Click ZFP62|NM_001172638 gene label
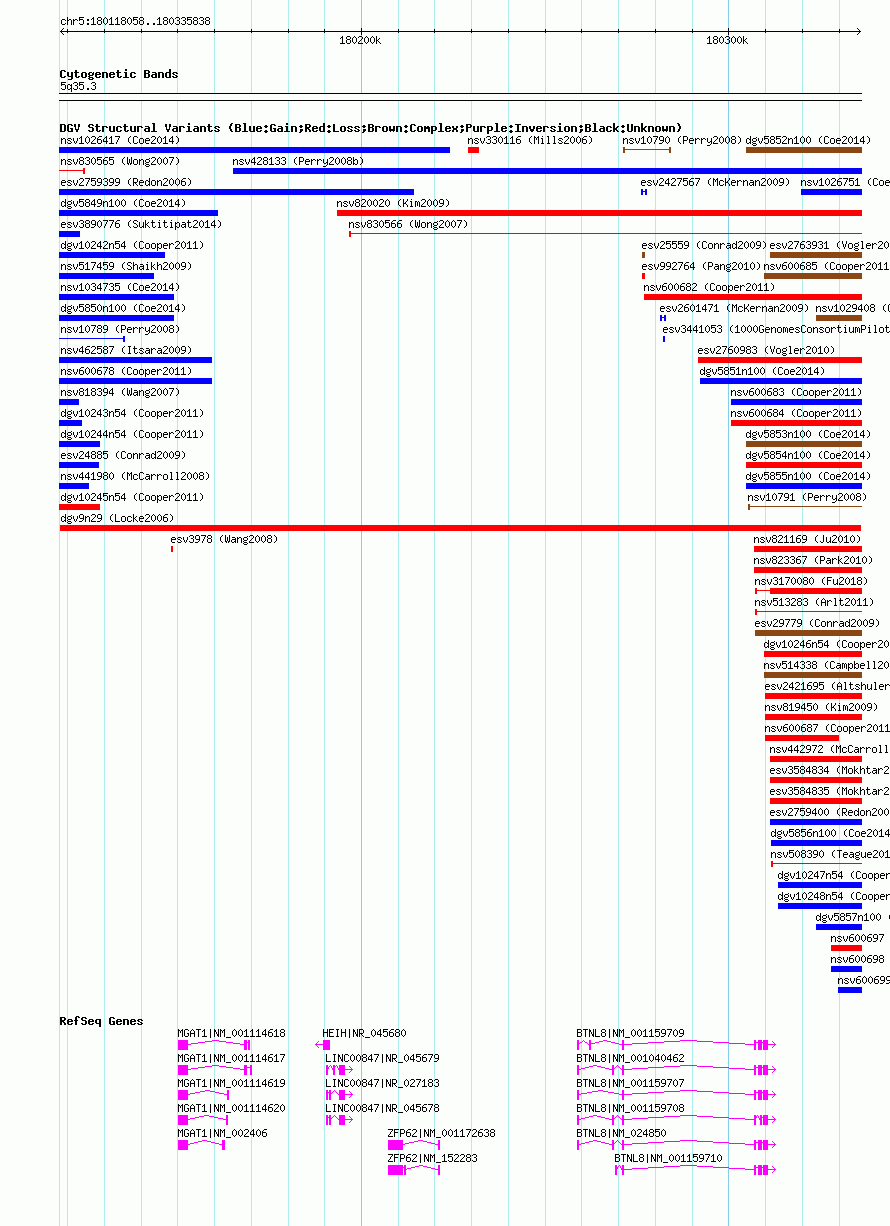The width and height of the screenshot is (890, 1226). [x=441, y=1134]
